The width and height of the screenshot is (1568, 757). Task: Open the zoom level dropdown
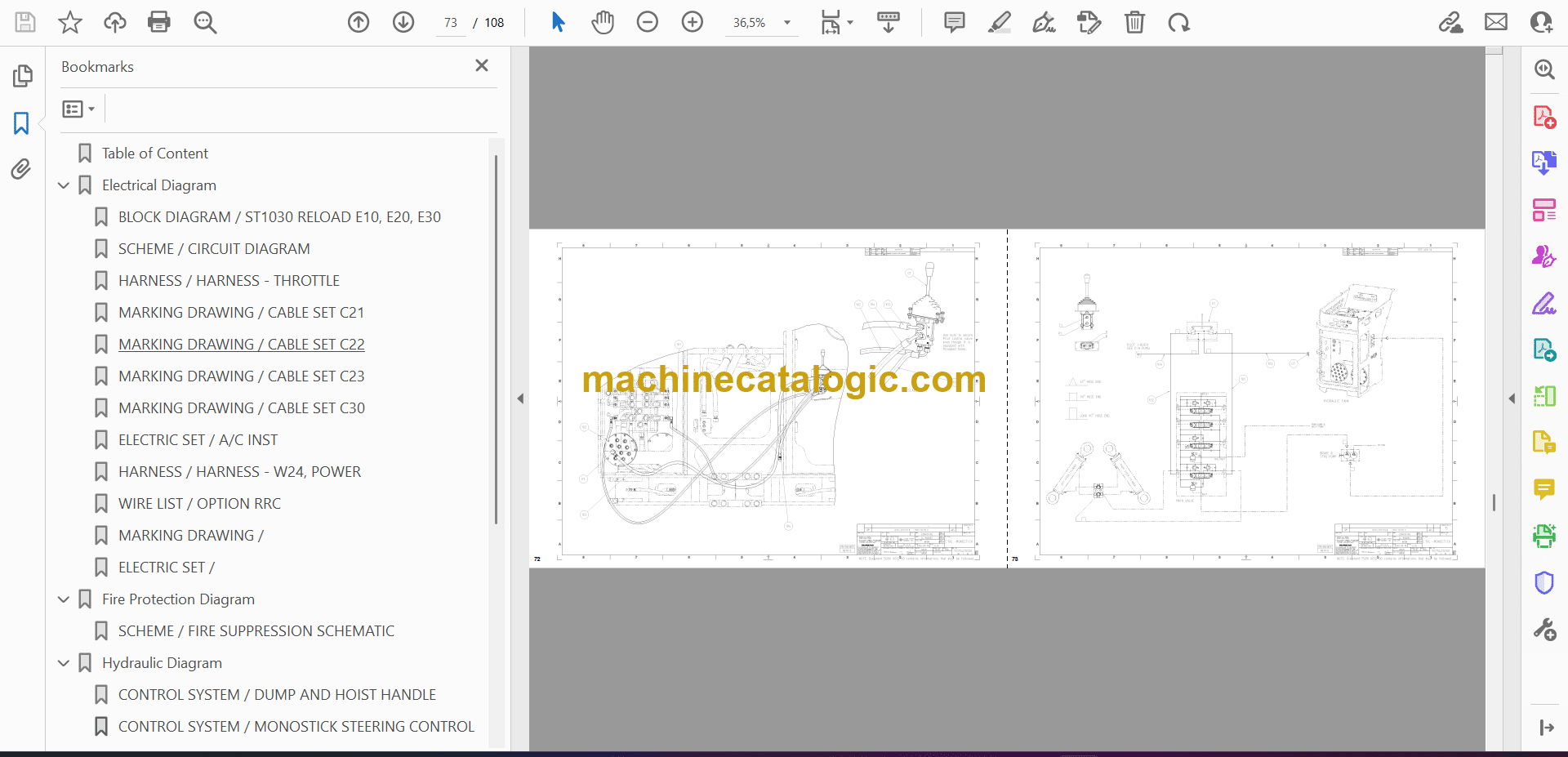point(787,23)
